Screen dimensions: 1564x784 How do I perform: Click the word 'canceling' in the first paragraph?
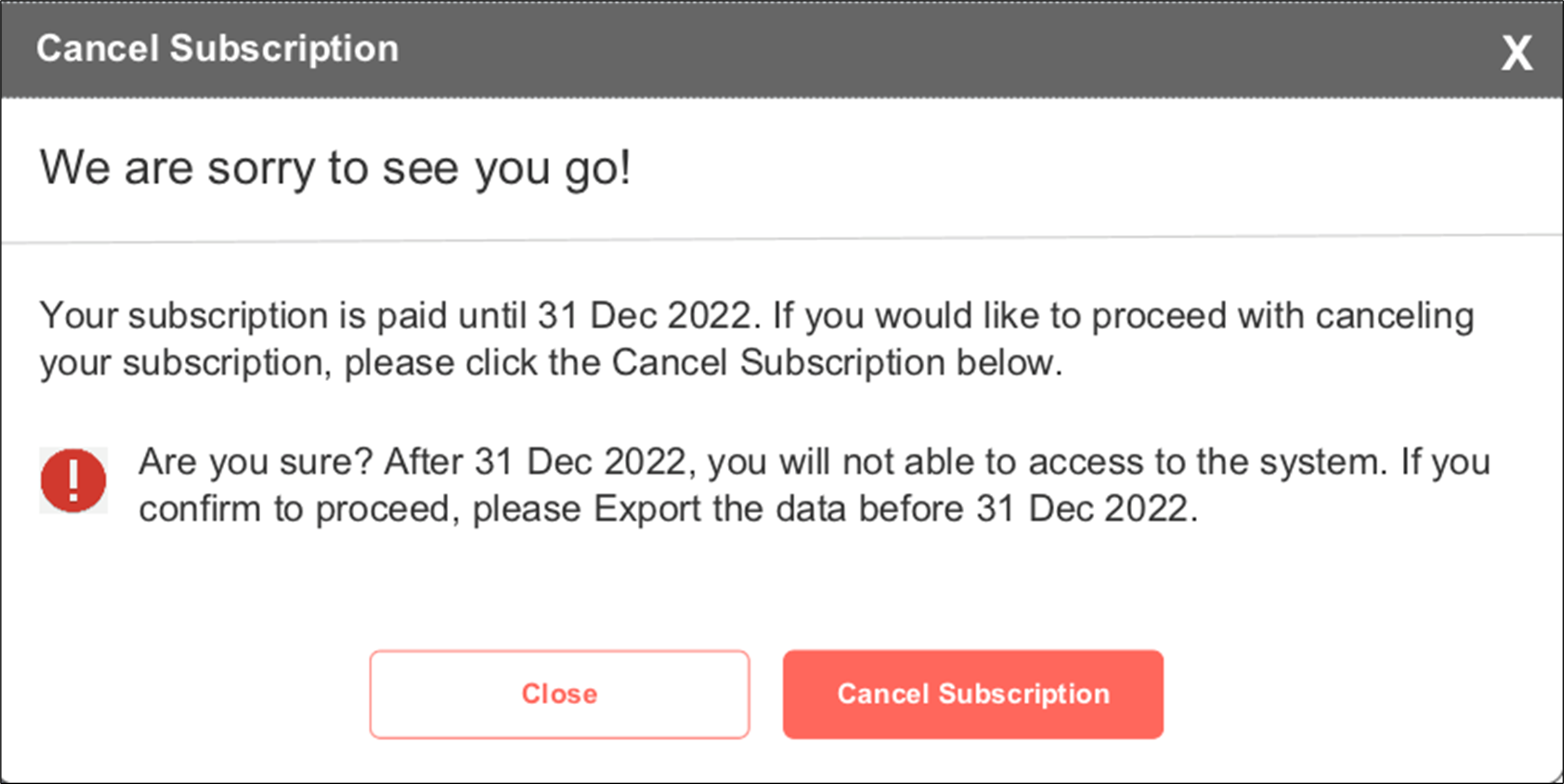[x=1394, y=315]
